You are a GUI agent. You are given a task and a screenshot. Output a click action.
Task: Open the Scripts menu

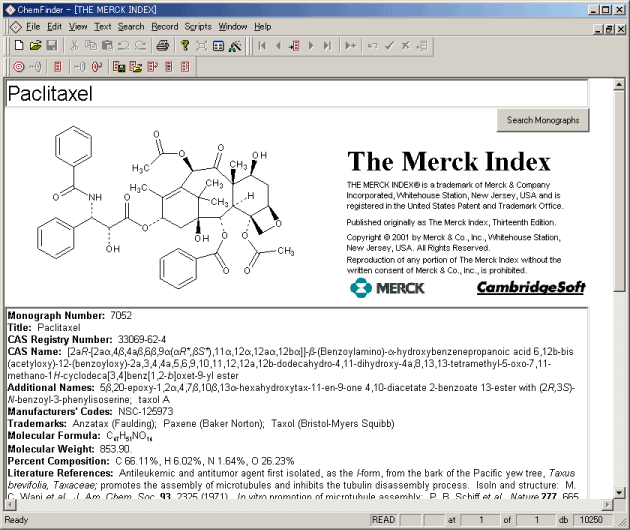pyautogui.click(x=198, y=27)
